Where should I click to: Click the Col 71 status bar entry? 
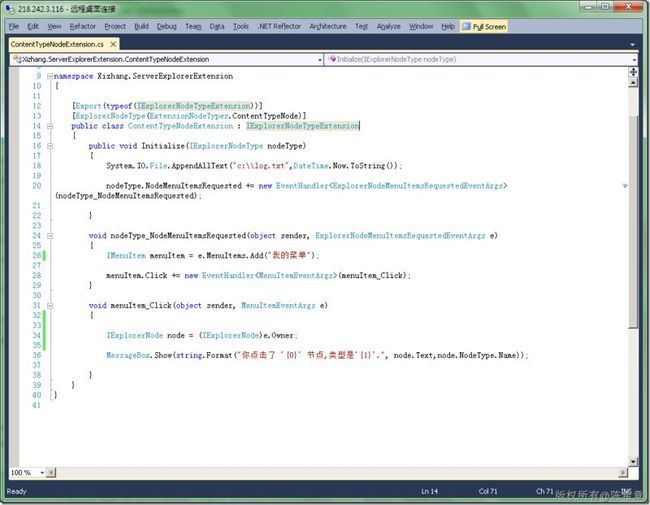click(488, 491)
